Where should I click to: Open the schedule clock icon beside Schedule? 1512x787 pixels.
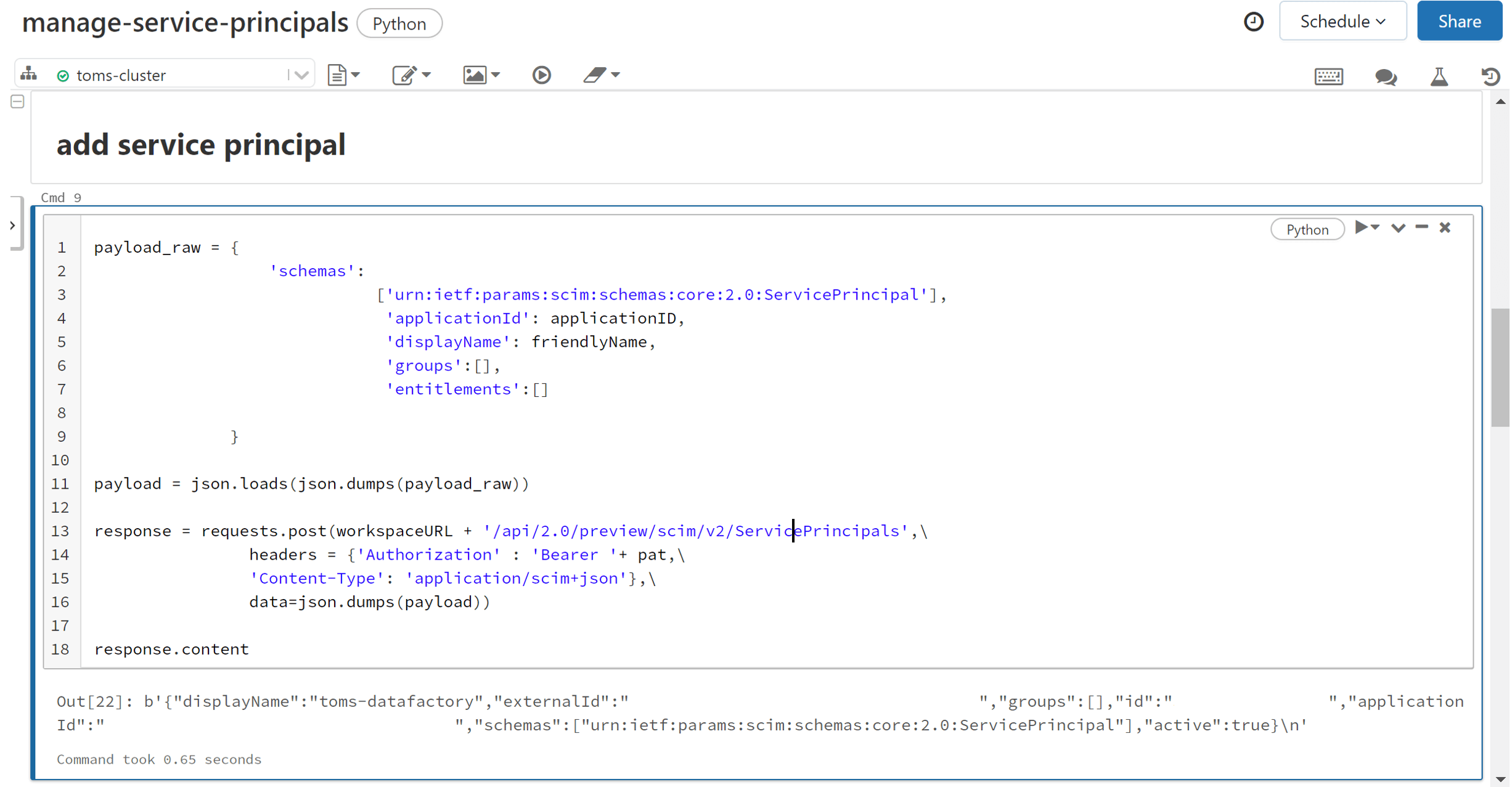pos(1254,21)
